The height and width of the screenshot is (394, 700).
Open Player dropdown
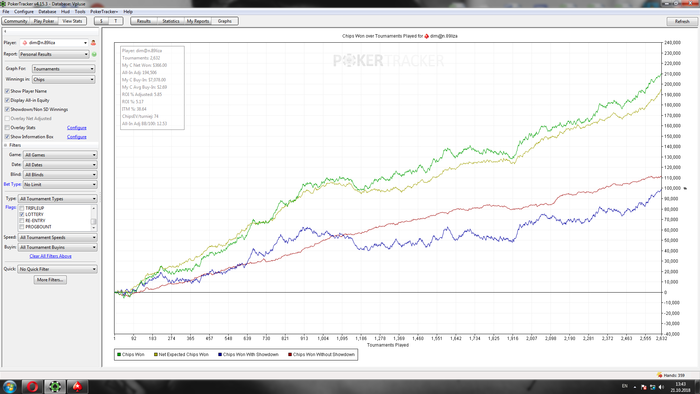tap(54, 43)
